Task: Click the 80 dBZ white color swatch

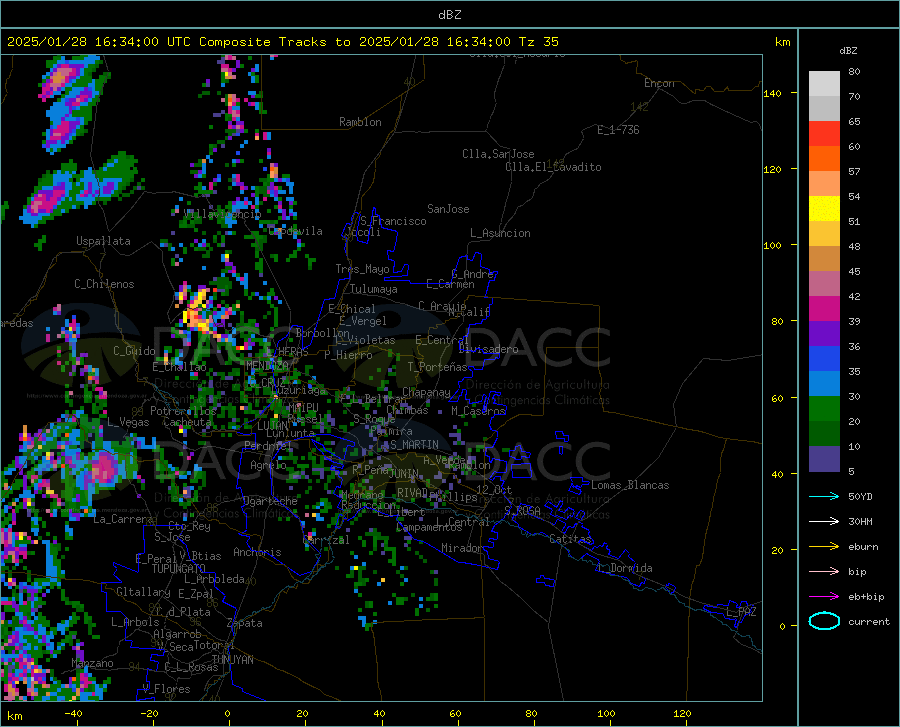Action: tap(824, 84)
